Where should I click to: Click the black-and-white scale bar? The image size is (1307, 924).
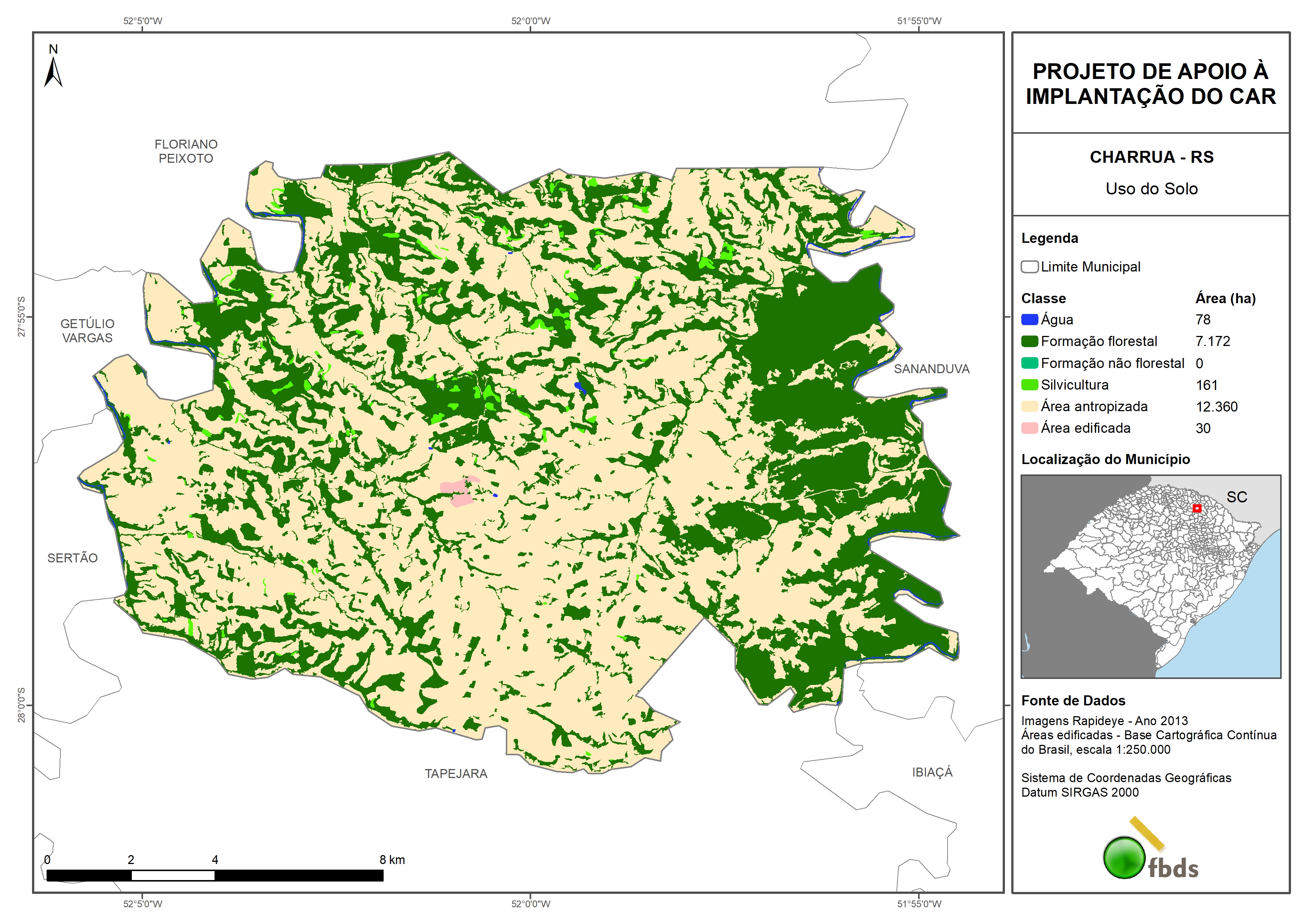215,876
